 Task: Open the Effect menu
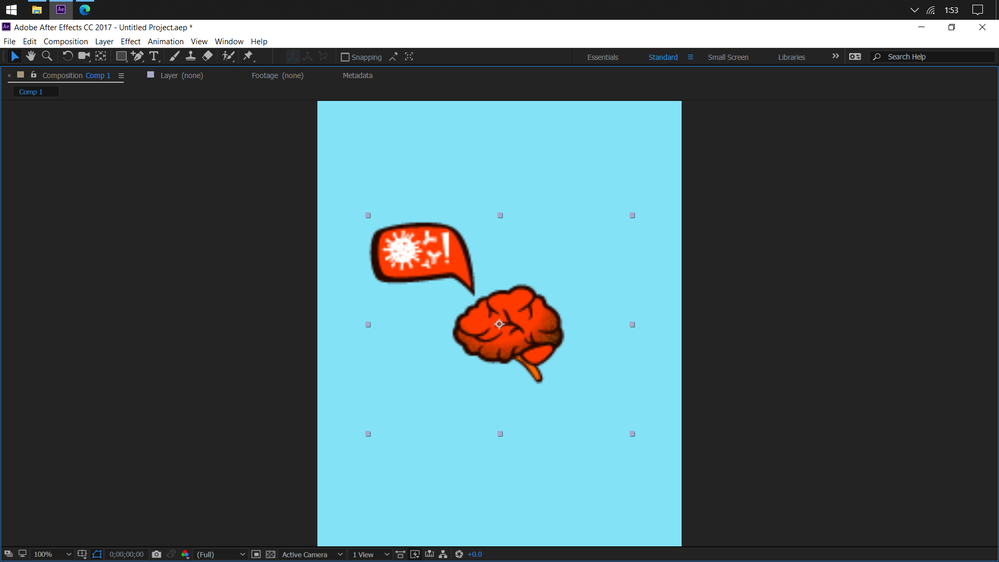pos(131,41)
